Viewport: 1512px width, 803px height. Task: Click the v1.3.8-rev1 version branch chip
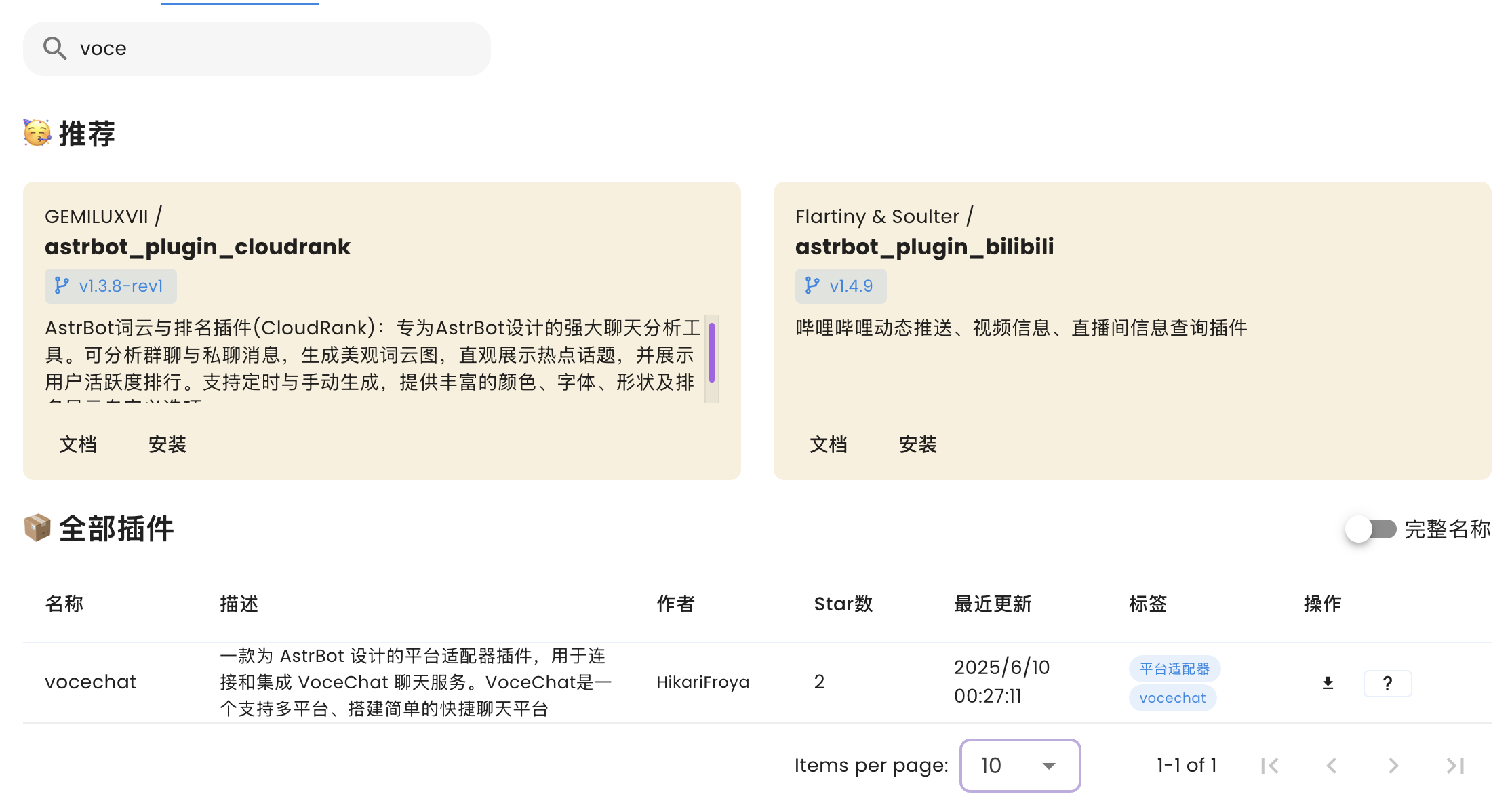(x=111, y=286)
